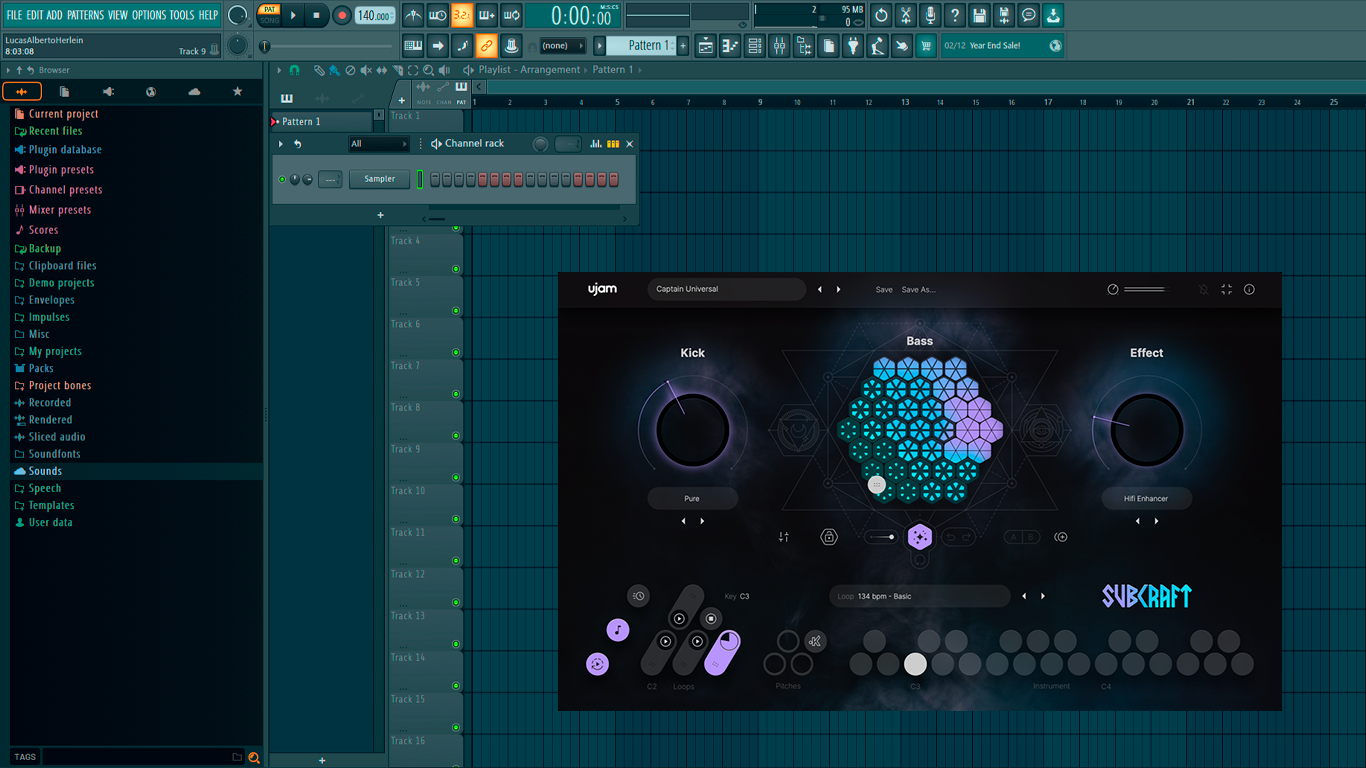Click the browser tags search magnifier

click(x=254, y=757)
